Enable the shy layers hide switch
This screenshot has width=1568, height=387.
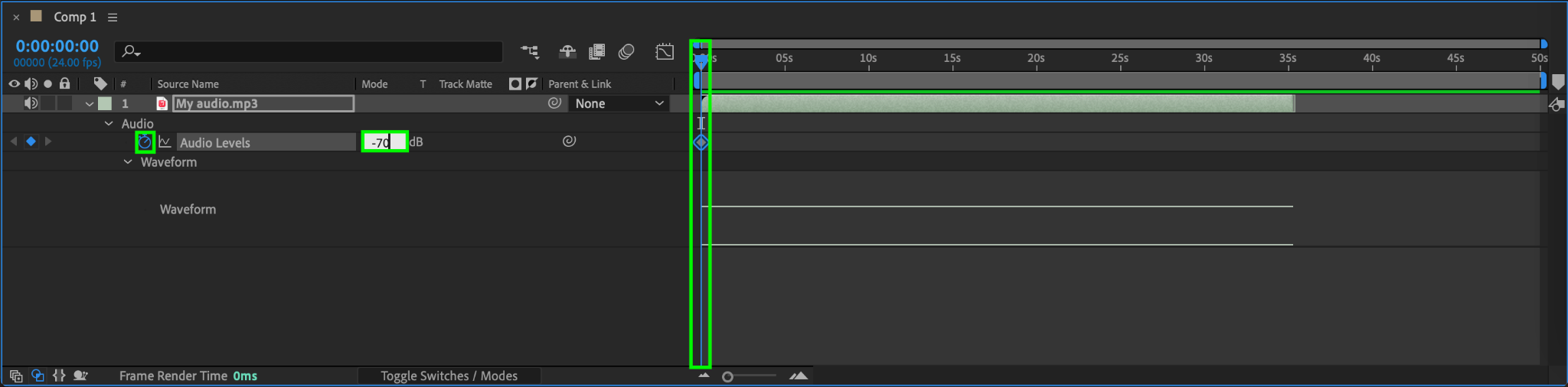pos(567,51)
